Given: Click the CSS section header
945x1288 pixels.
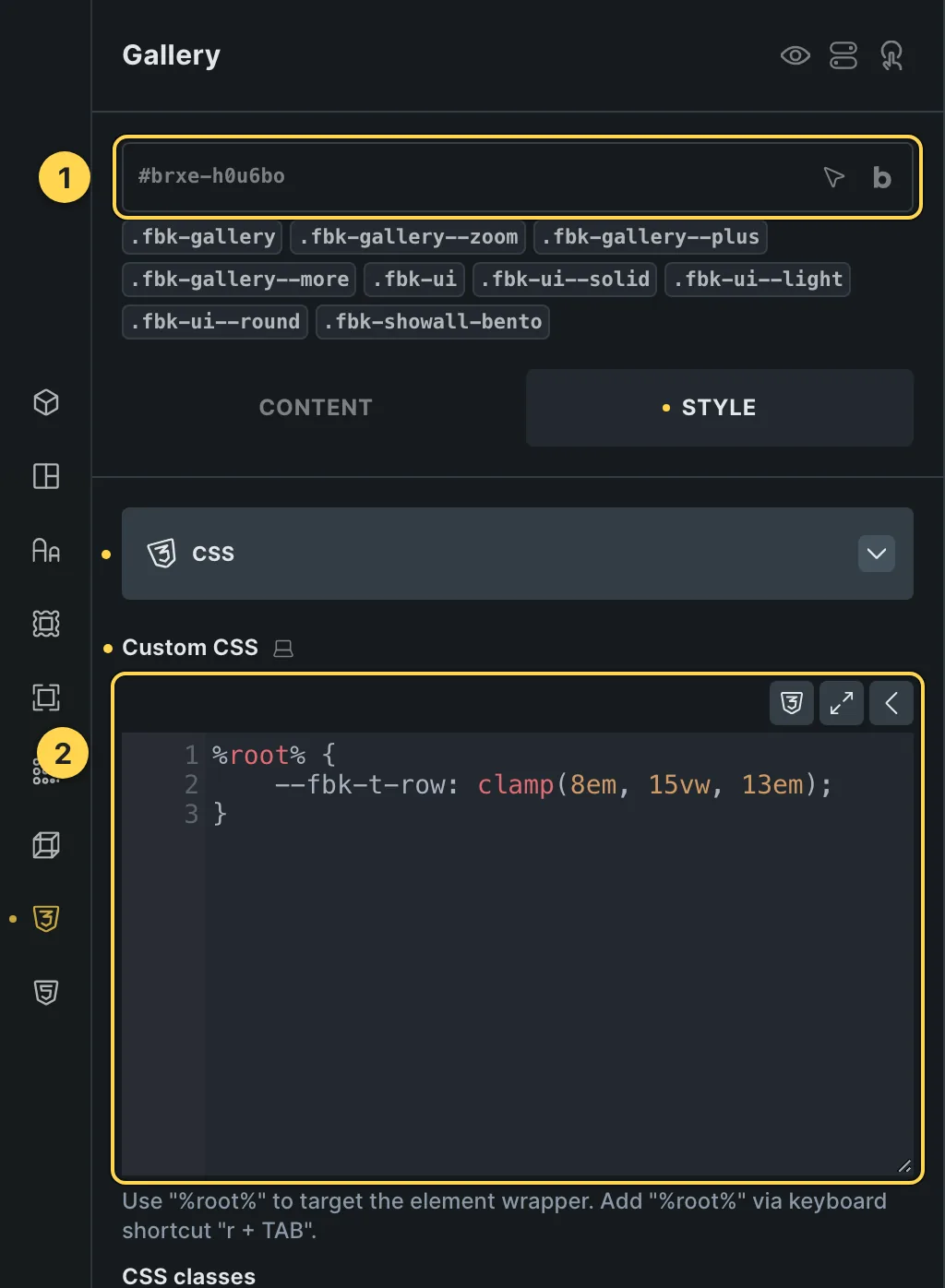Looking at the screenshot, I should 518,554.
